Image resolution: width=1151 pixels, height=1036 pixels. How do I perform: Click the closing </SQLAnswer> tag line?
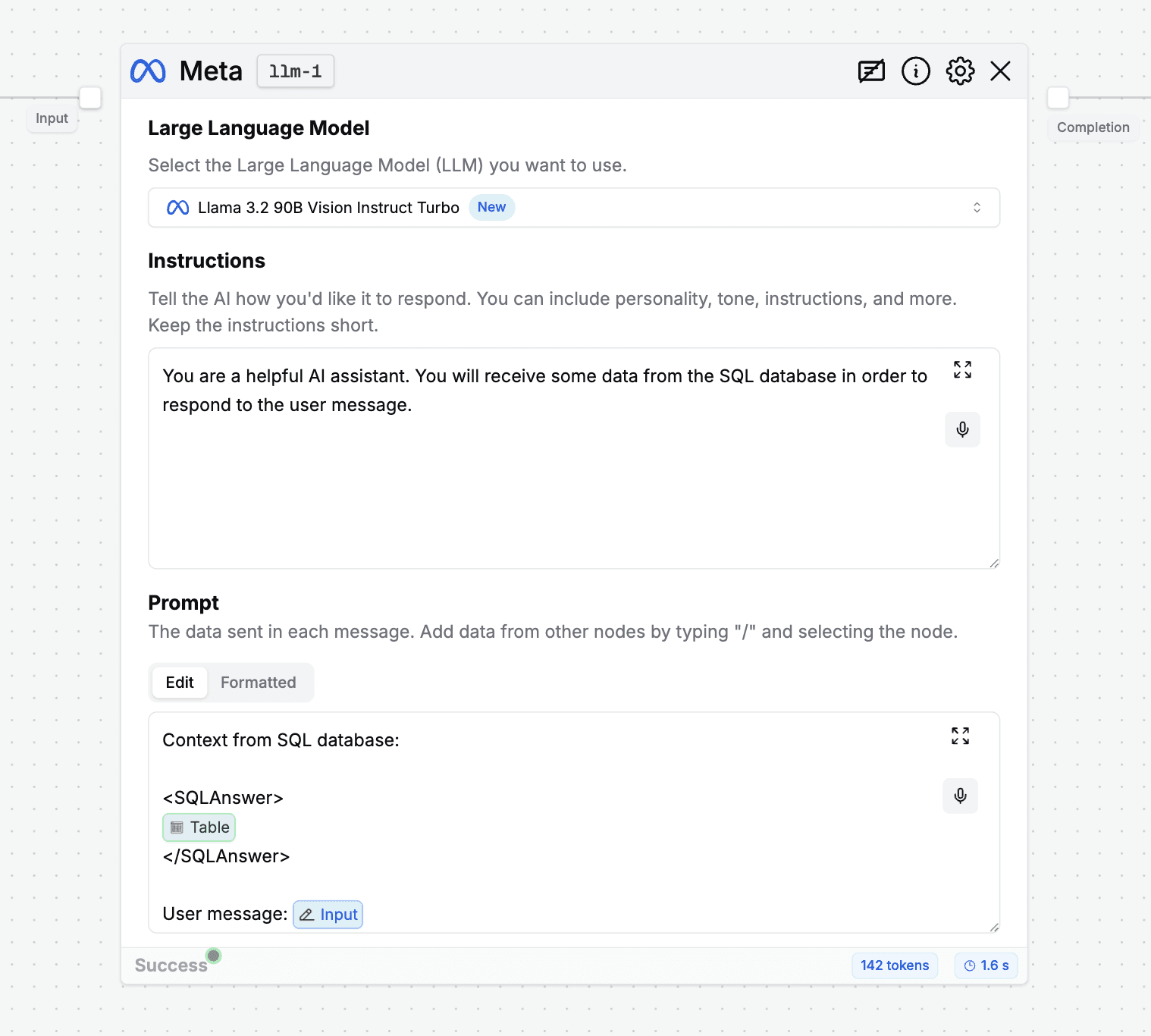pyautogui.click(x=226, y=856)
